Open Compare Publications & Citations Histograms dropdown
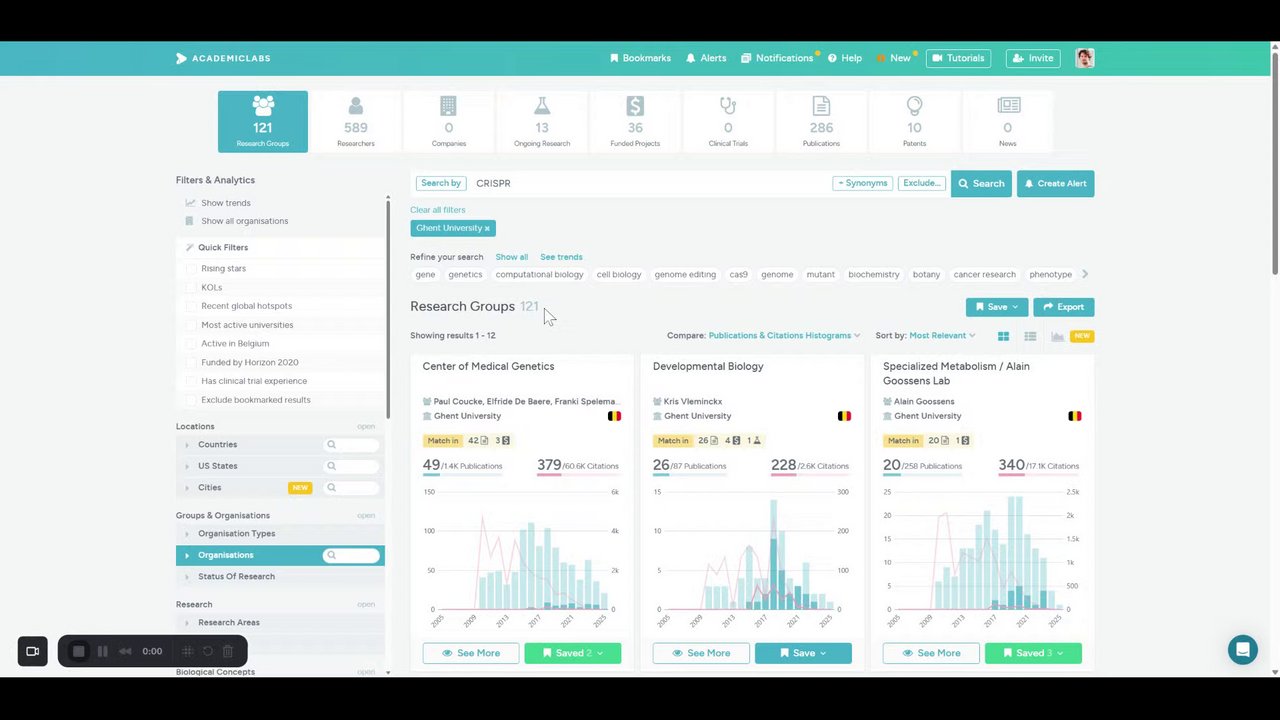 coord(784,336)
